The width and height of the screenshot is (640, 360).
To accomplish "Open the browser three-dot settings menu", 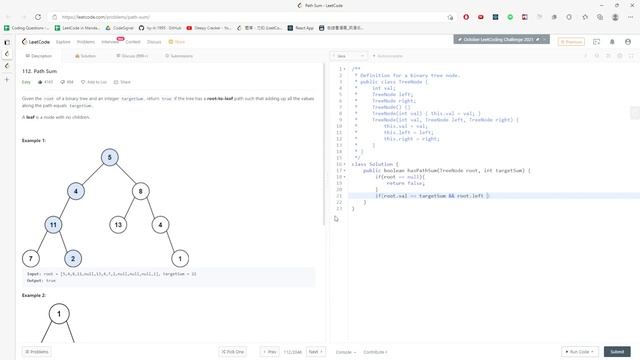I will pos(631,17).
